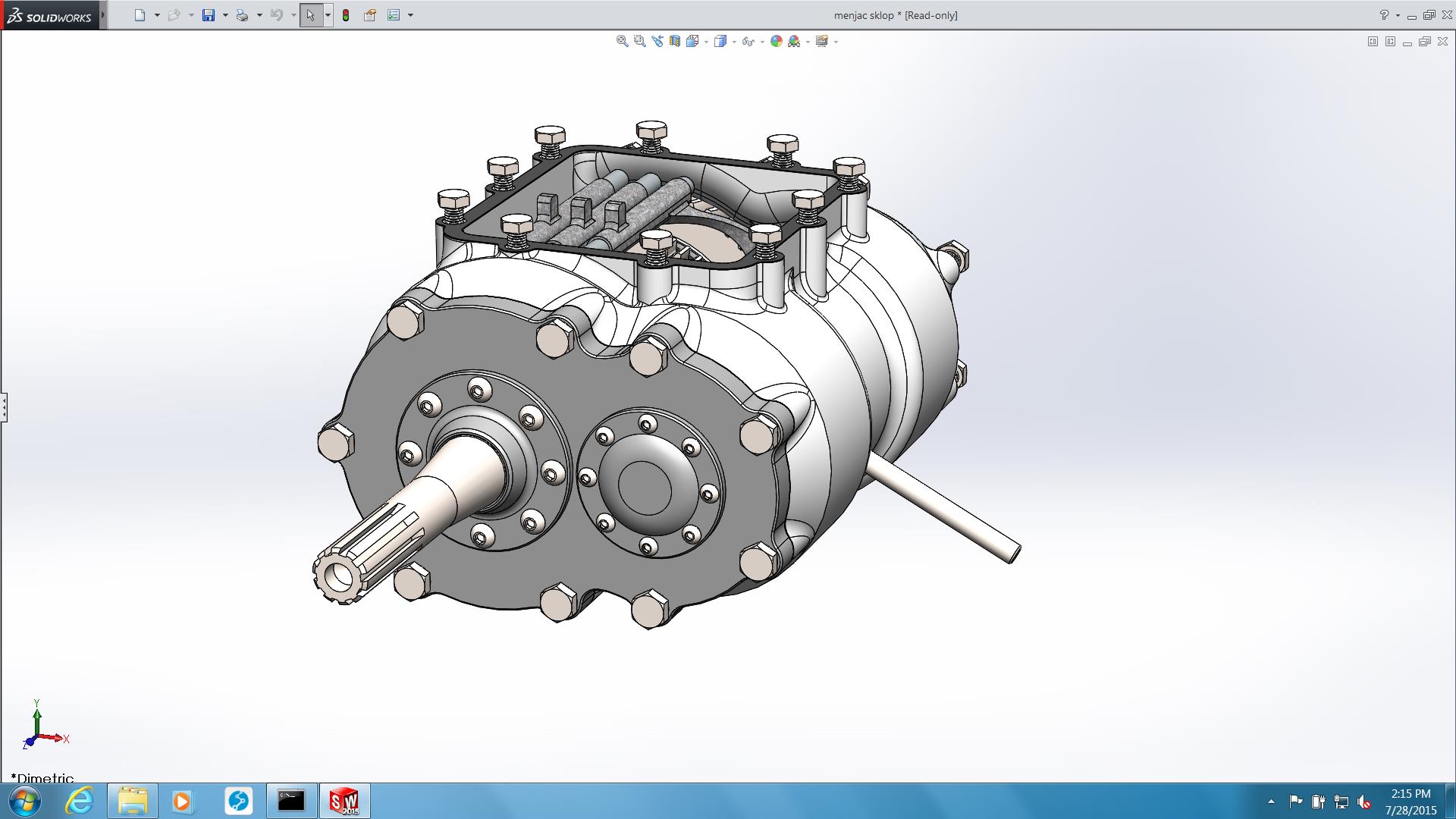Screen dimensions: 1456x819
Task: Open the Help question mark menu
Action: pyautogui.click(x=1384, y=15)
